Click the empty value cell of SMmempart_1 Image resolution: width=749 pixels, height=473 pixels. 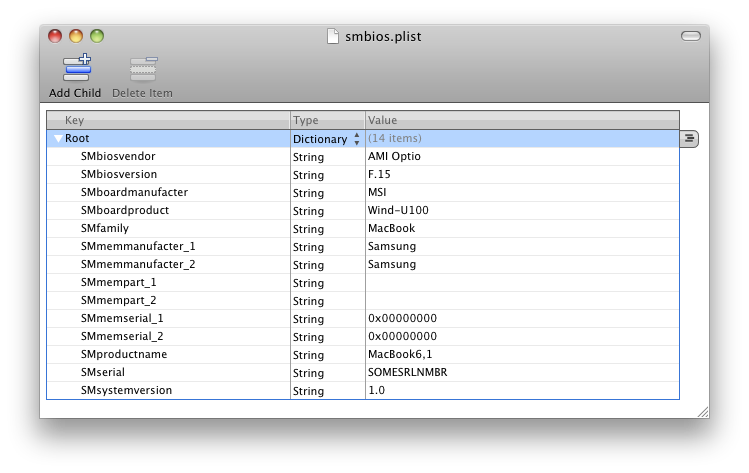(x=522, y=282)
